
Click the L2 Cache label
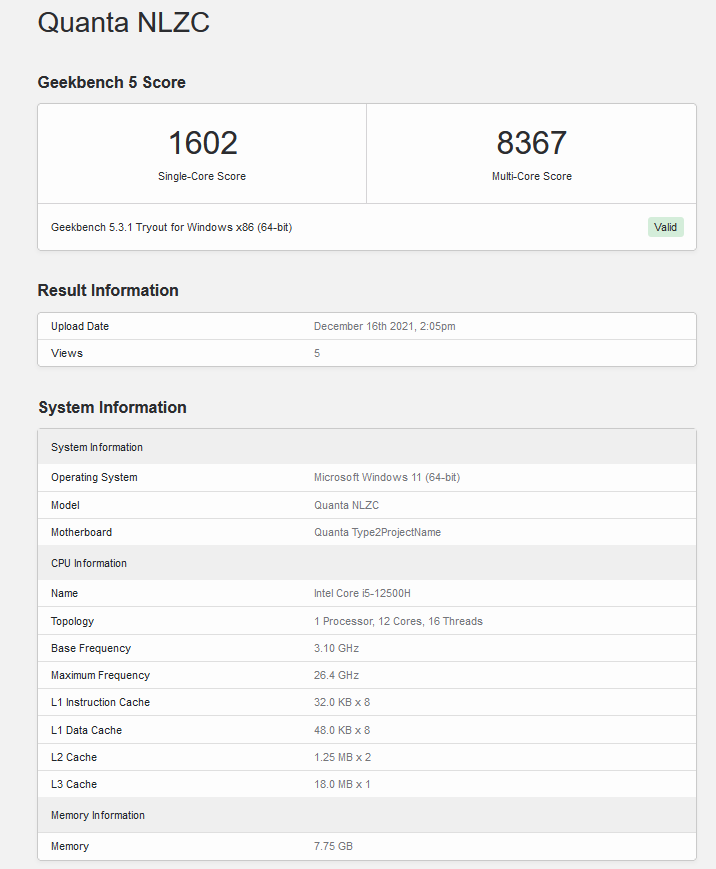(74, 757)
